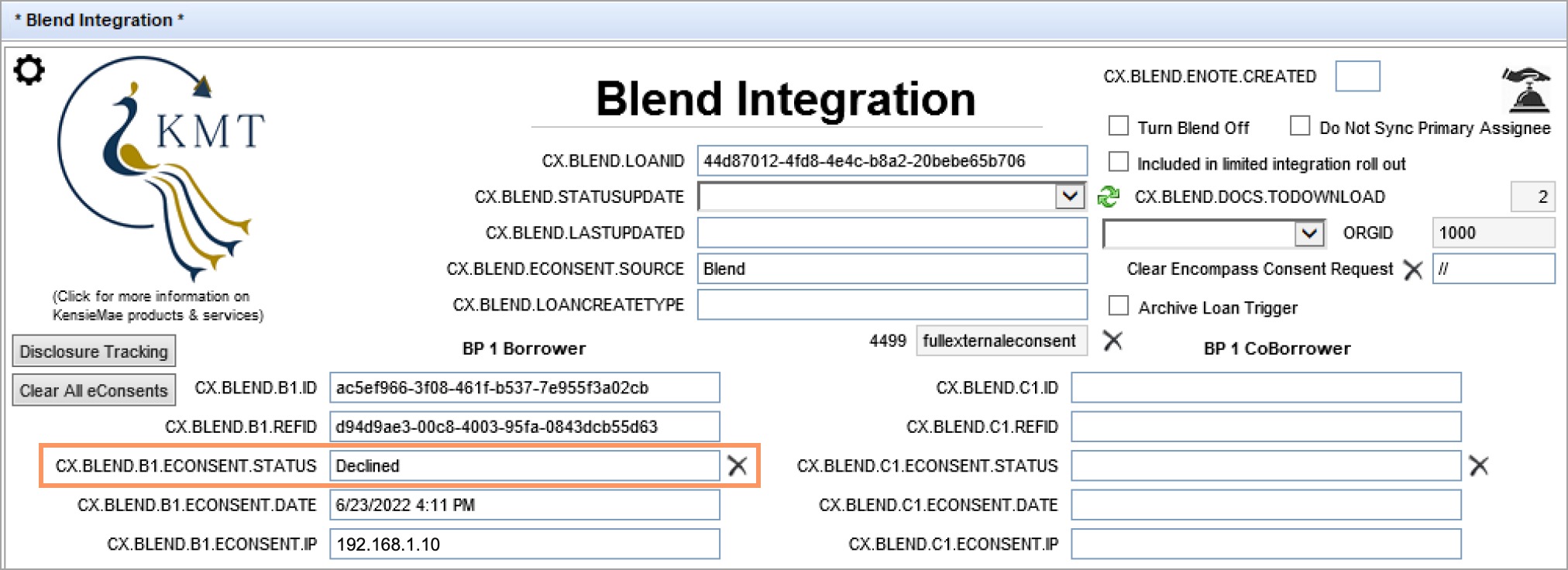Clear the fullexternalconsent field X icon

point(1112,340)
